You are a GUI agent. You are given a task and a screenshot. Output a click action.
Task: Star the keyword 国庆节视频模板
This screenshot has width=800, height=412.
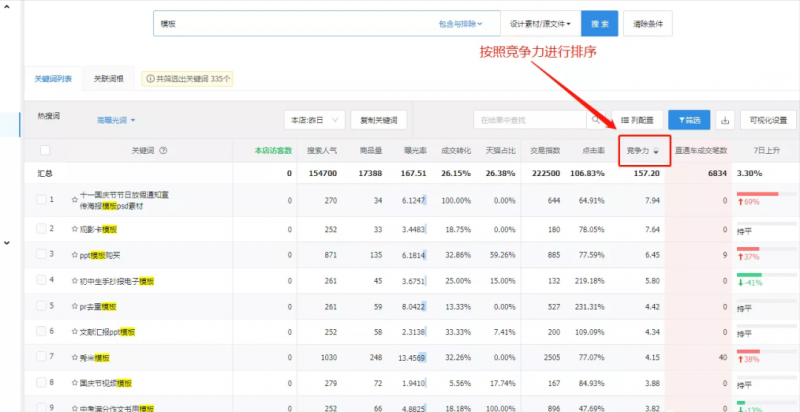pyautogui.click(x=75, y=383)
